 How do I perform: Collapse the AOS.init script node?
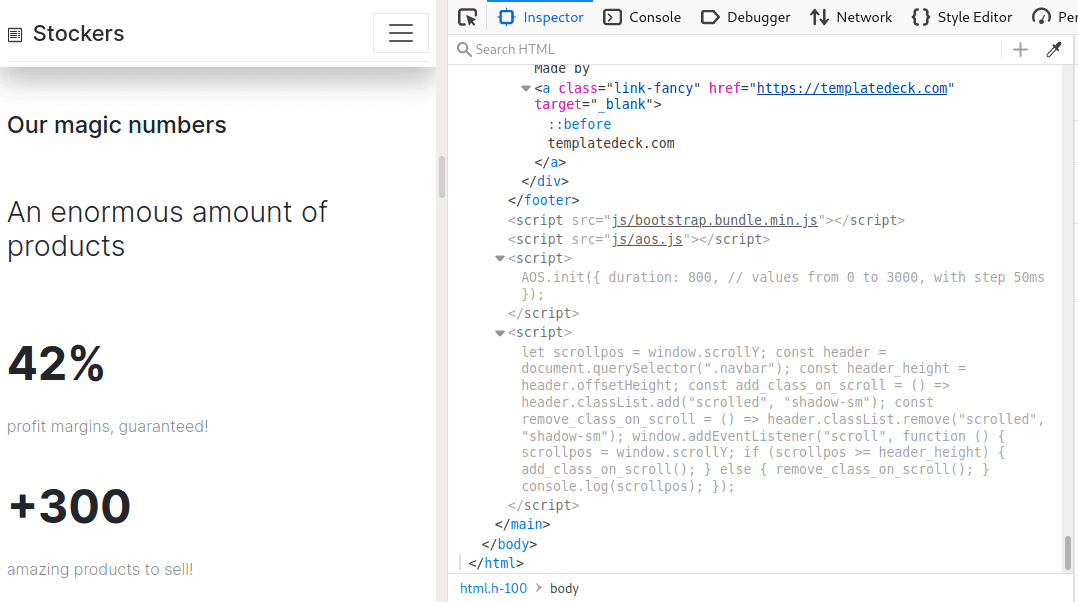(500, 258)
